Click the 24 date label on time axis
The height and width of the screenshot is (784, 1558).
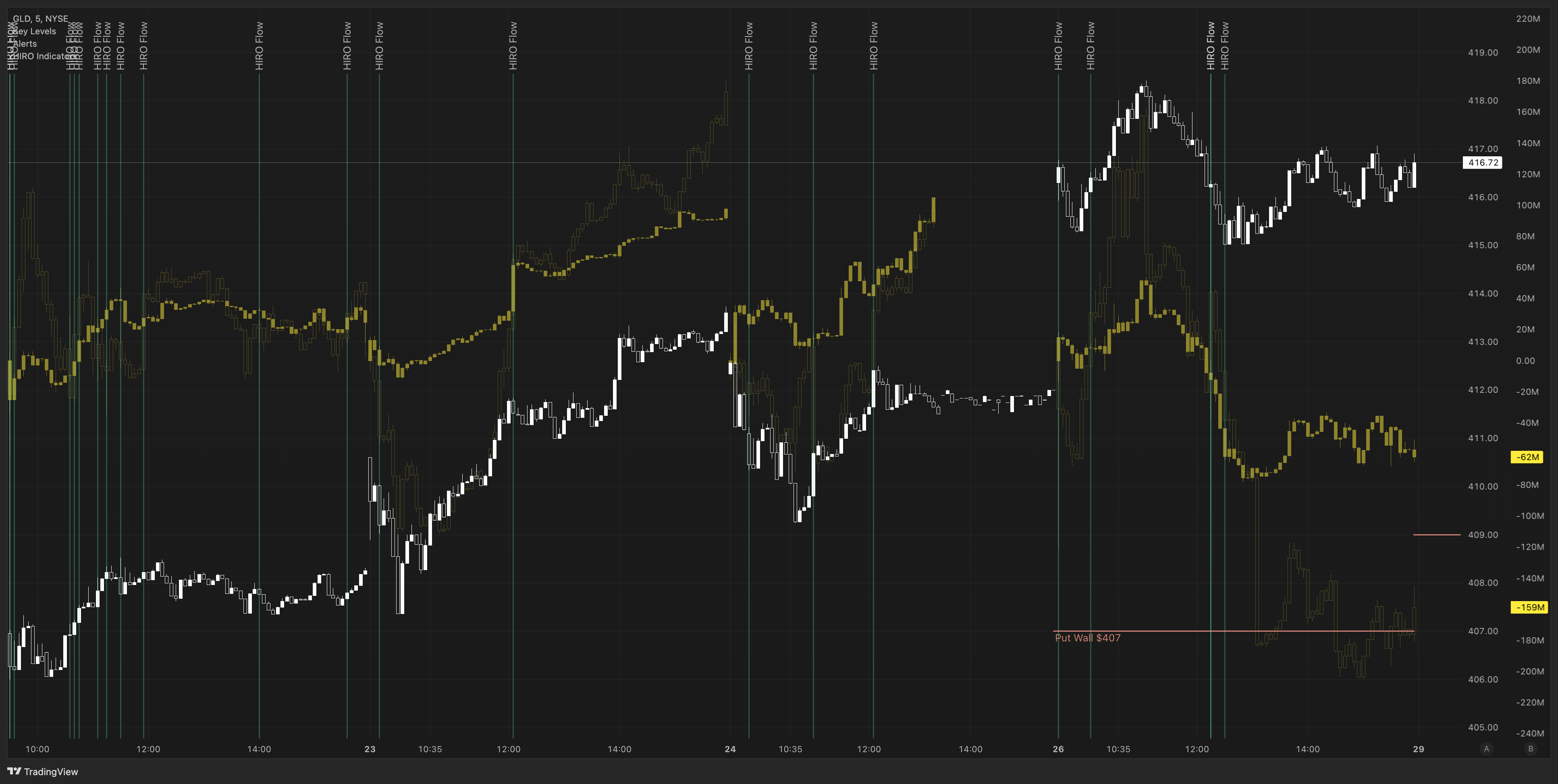click(x=730, y=749)
